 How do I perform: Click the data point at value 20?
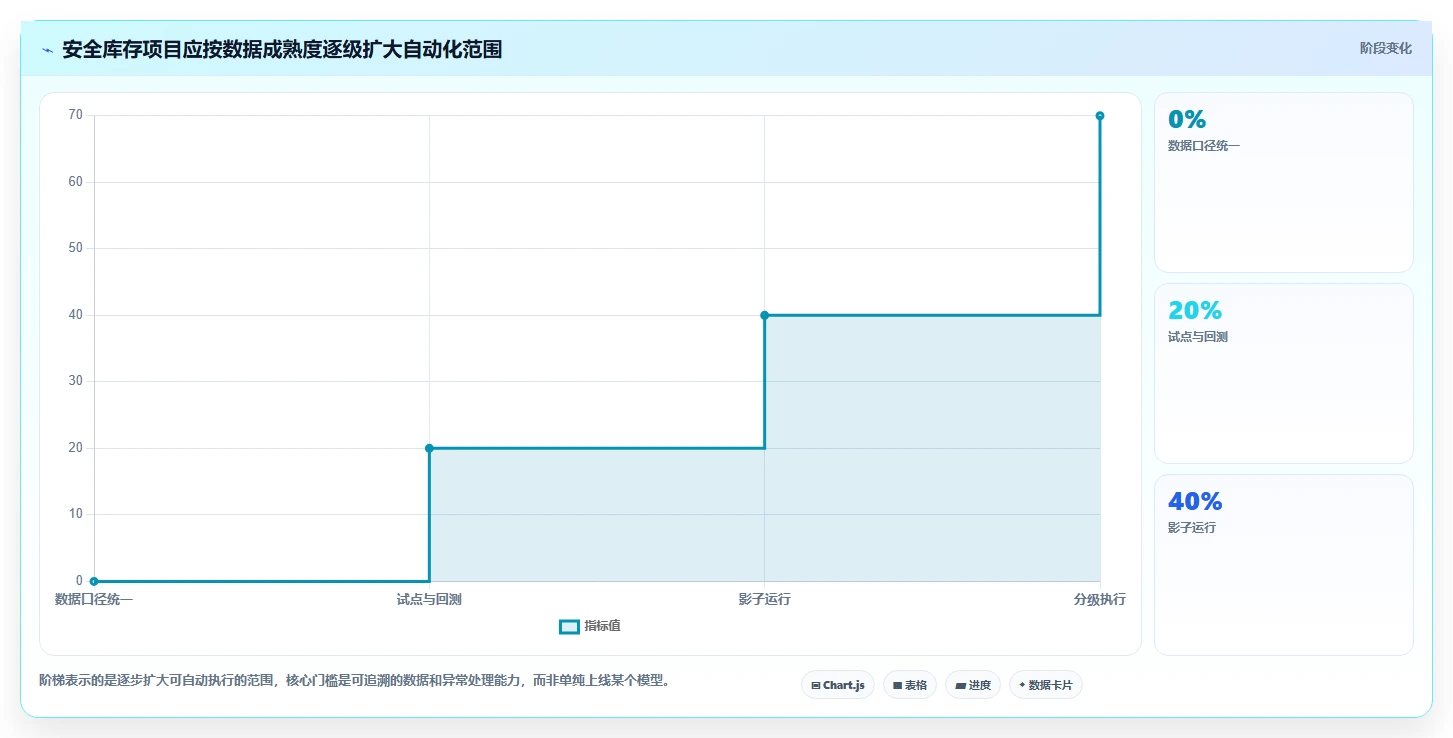click(x=429, y=448)
